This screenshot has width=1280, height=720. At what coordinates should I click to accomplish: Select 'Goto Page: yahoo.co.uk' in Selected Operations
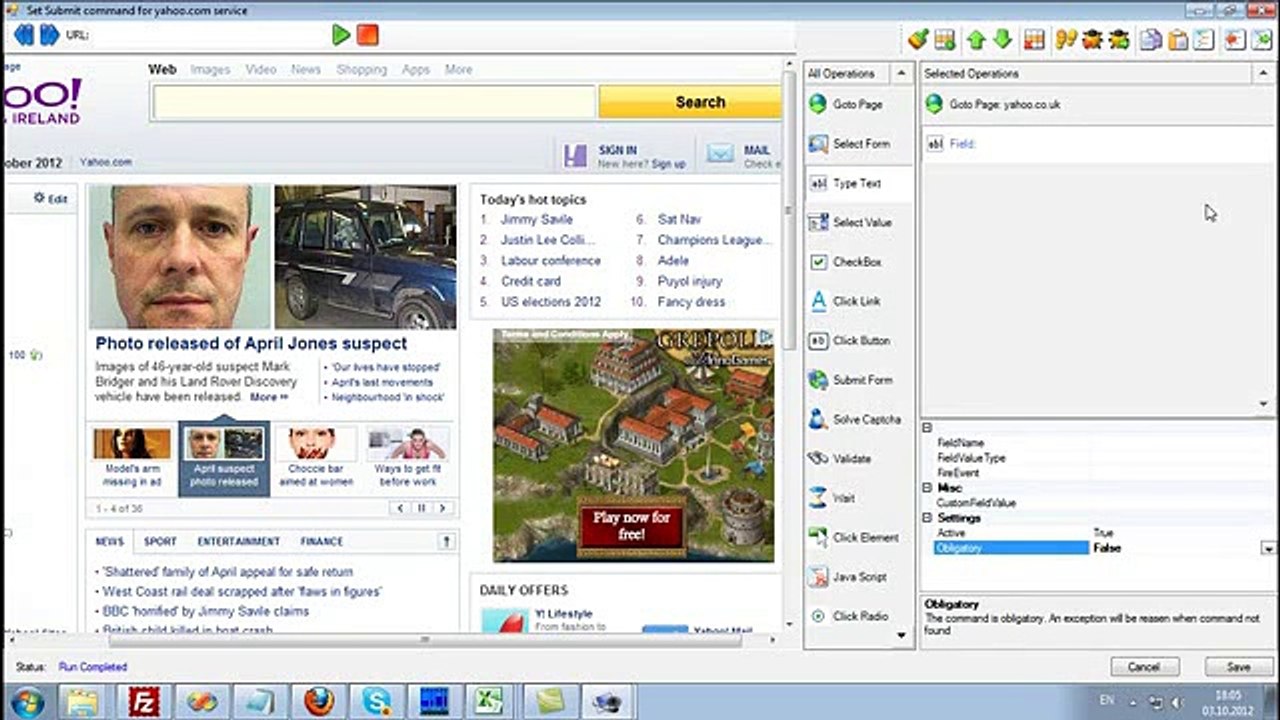[x=1097, y=104]
